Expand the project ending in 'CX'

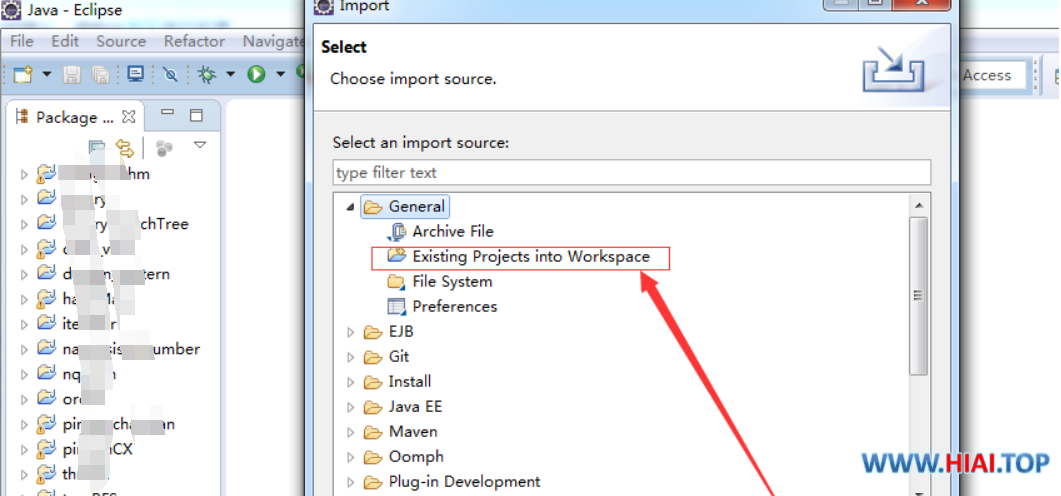click(x=24, y=450)
